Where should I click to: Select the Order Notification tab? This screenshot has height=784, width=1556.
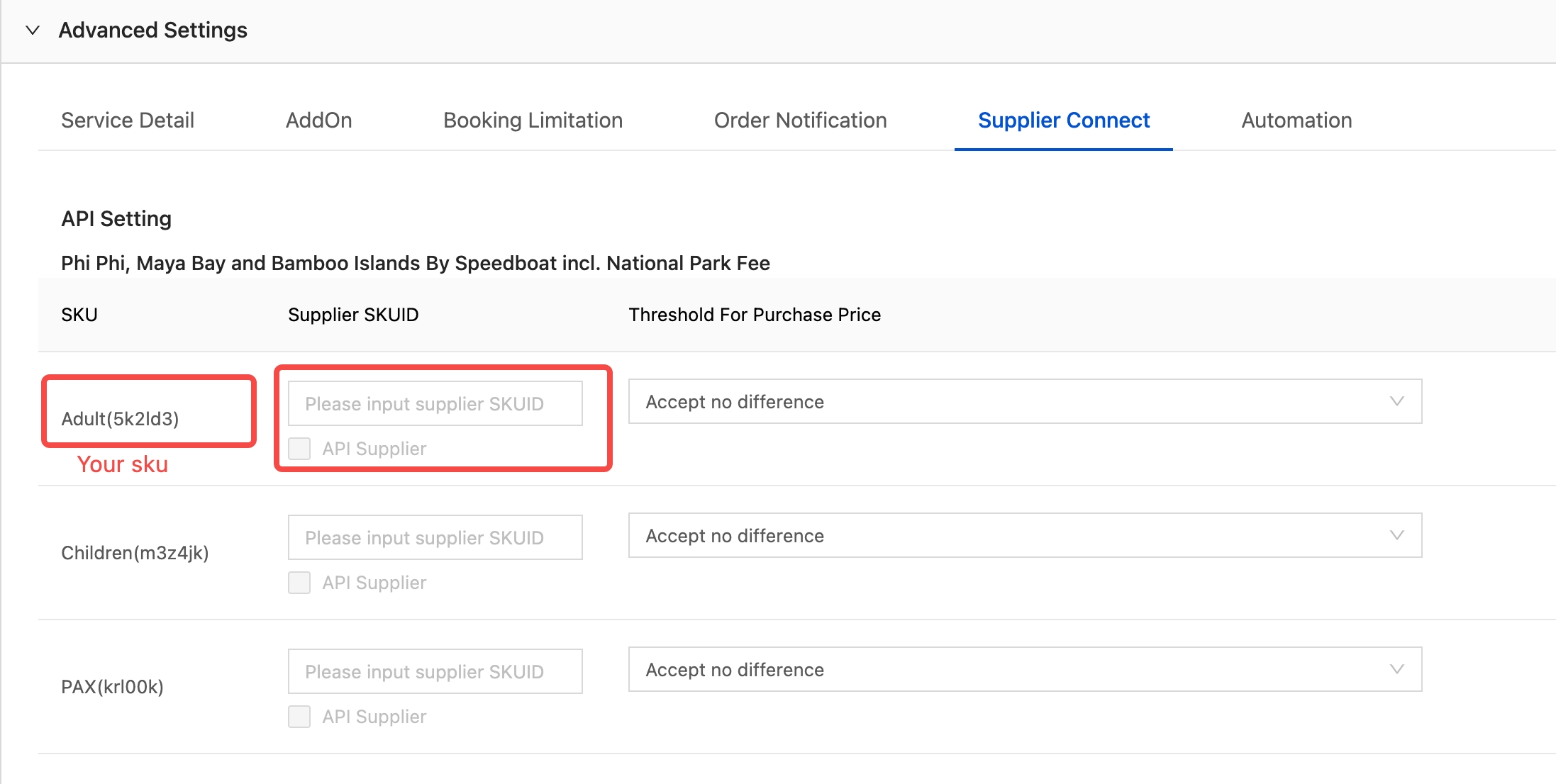point(800,121)
